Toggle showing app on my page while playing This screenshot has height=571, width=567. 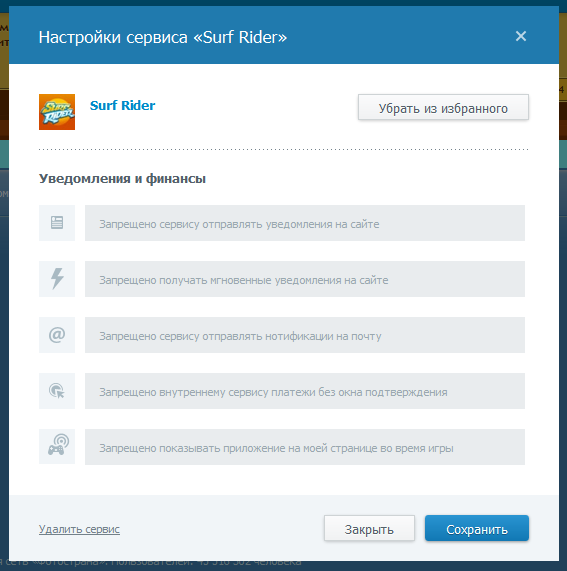point(305,447)
